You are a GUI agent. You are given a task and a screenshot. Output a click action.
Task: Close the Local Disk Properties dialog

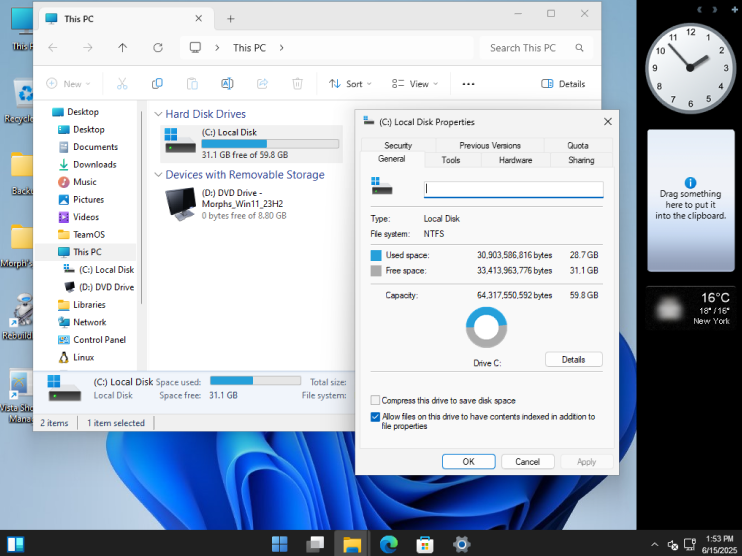[x=608, y=122]
